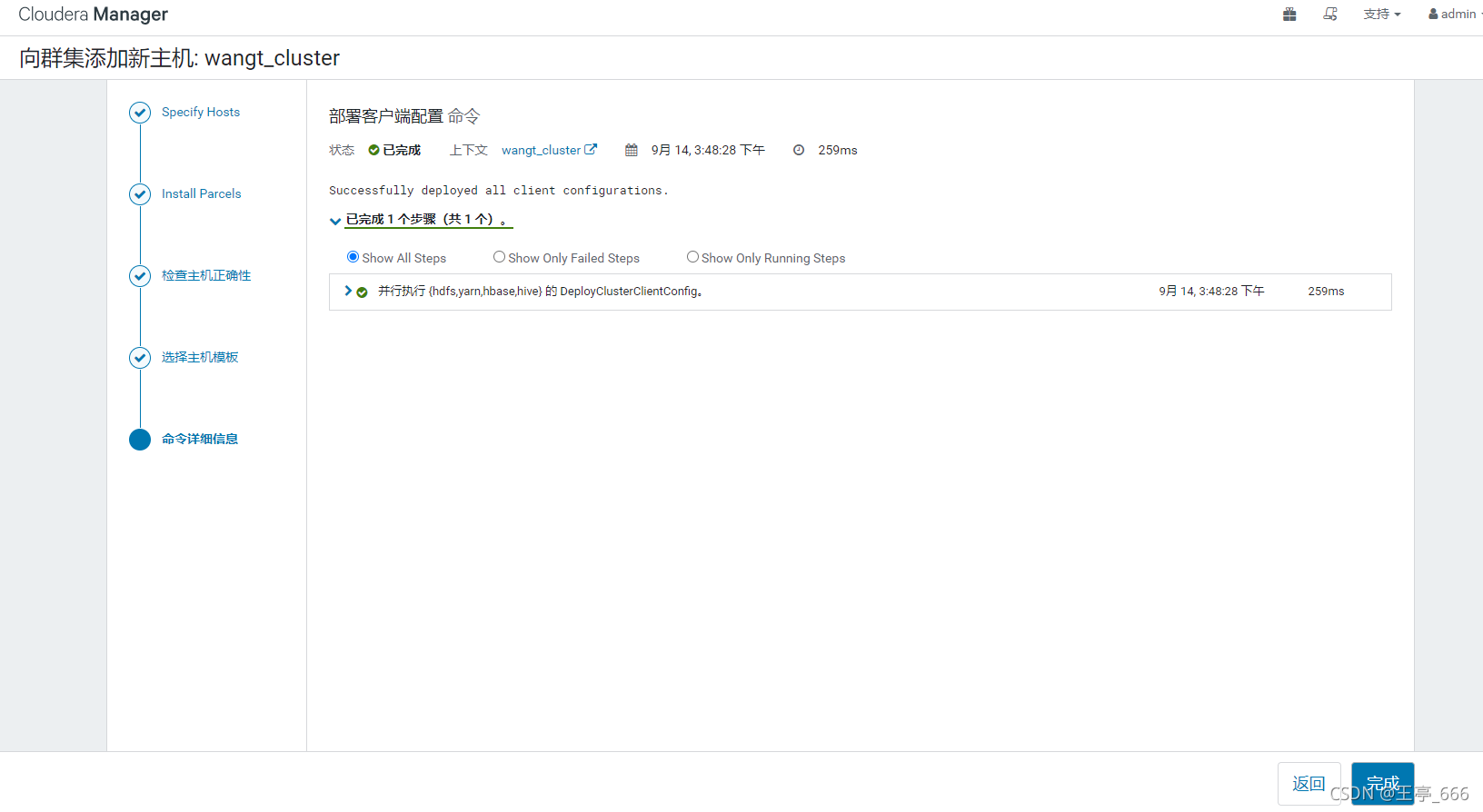Go to the Specify Hosts step
This screenshot has width=1483, height=812.
pos(201,113)
